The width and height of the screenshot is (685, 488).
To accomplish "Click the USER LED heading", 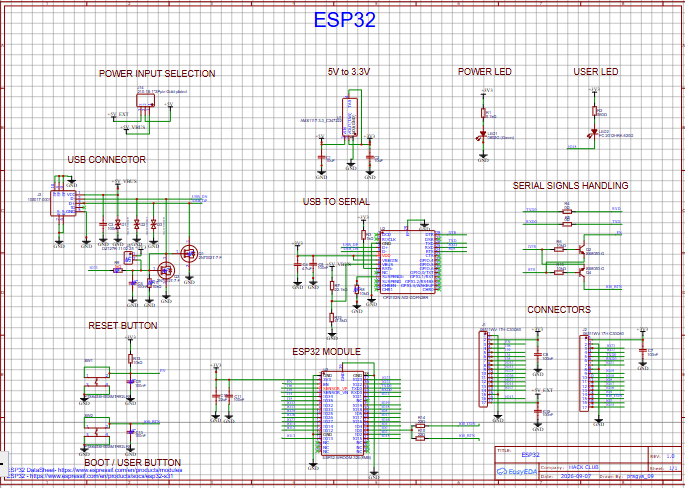I will pos(596,72).
